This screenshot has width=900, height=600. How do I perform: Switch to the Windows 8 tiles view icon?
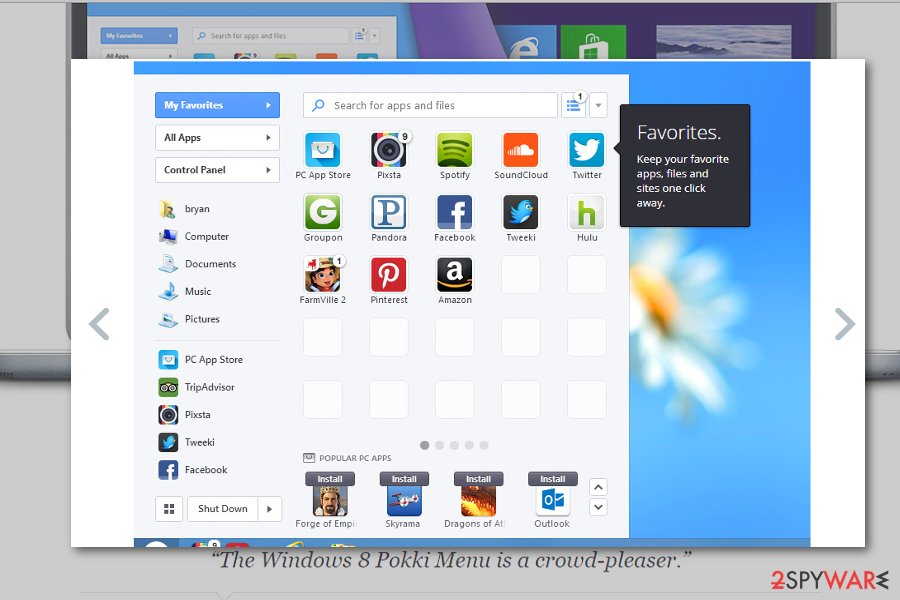[x=169, y=509]
